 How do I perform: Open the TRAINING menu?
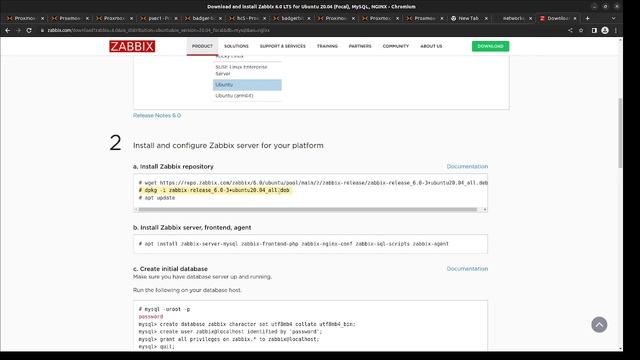pyautogui.click(x=327, y=46)
